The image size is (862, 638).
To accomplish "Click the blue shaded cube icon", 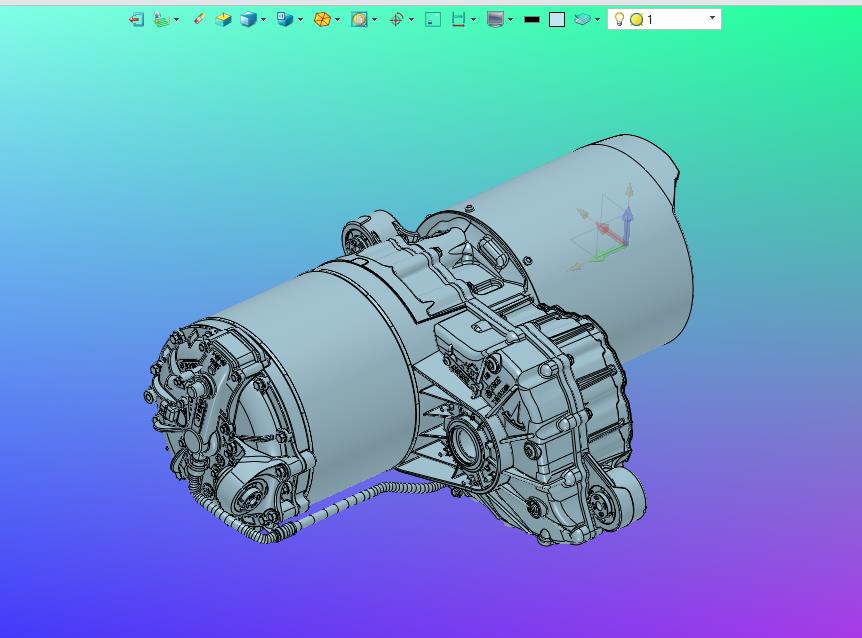I will pyautogui.click(x=248, y=20).
